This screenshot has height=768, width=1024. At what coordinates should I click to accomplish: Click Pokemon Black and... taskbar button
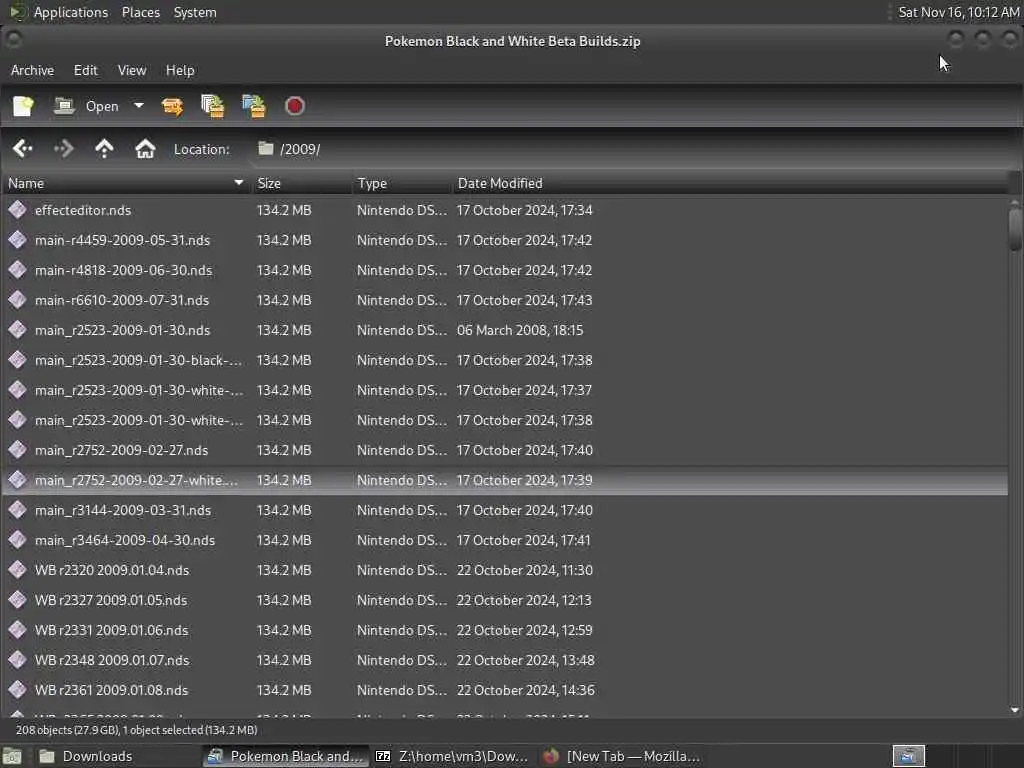(285, 756)
